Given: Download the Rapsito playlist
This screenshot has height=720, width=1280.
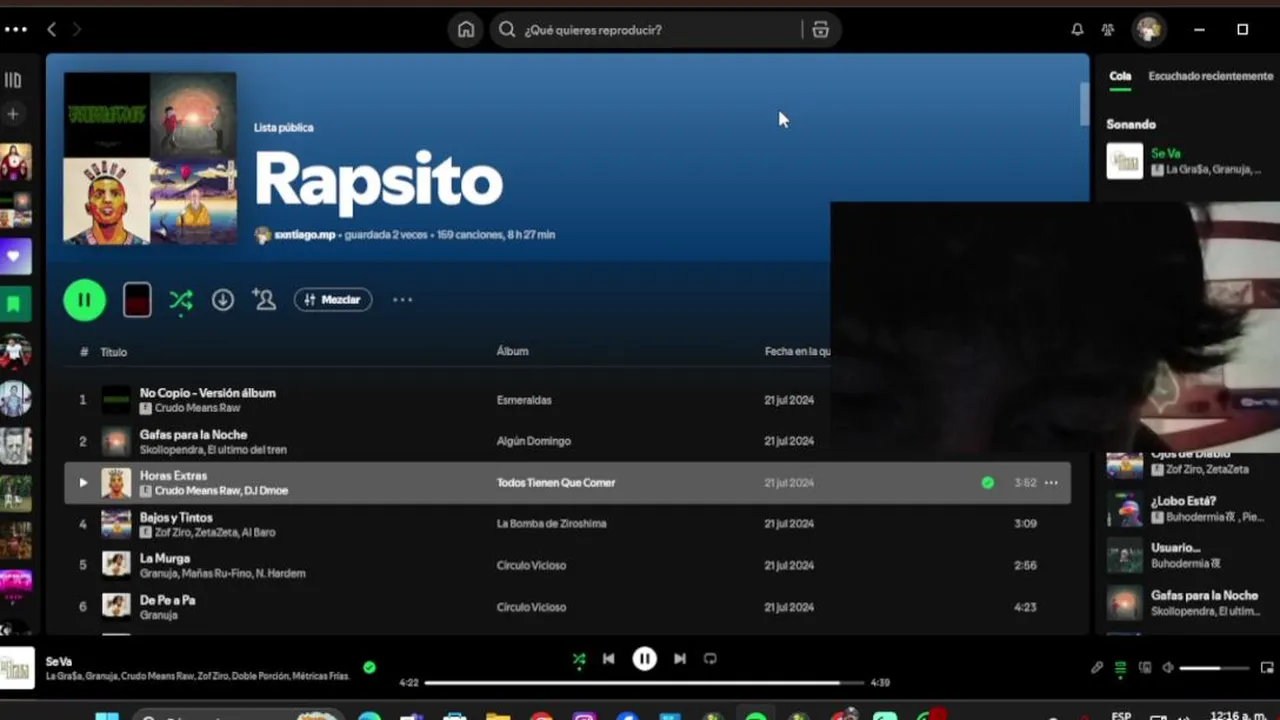Looking at the screenshot, I should [223, 300].
